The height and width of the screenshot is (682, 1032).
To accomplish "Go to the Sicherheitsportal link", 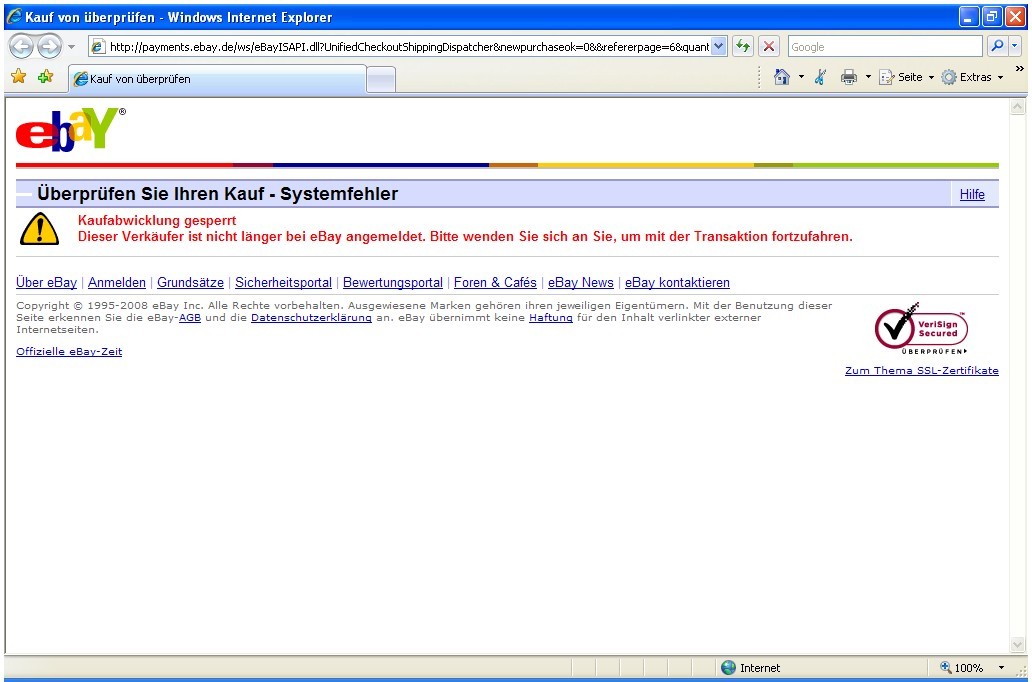I will click(283, 282).
